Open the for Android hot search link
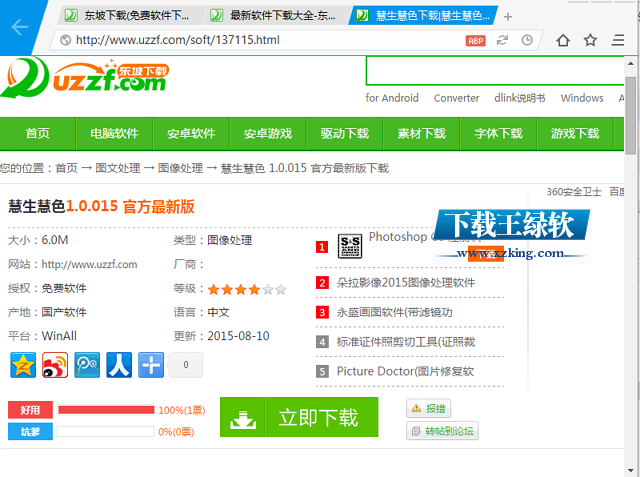This screenshot has height=477, width=640. pos(392,98)
